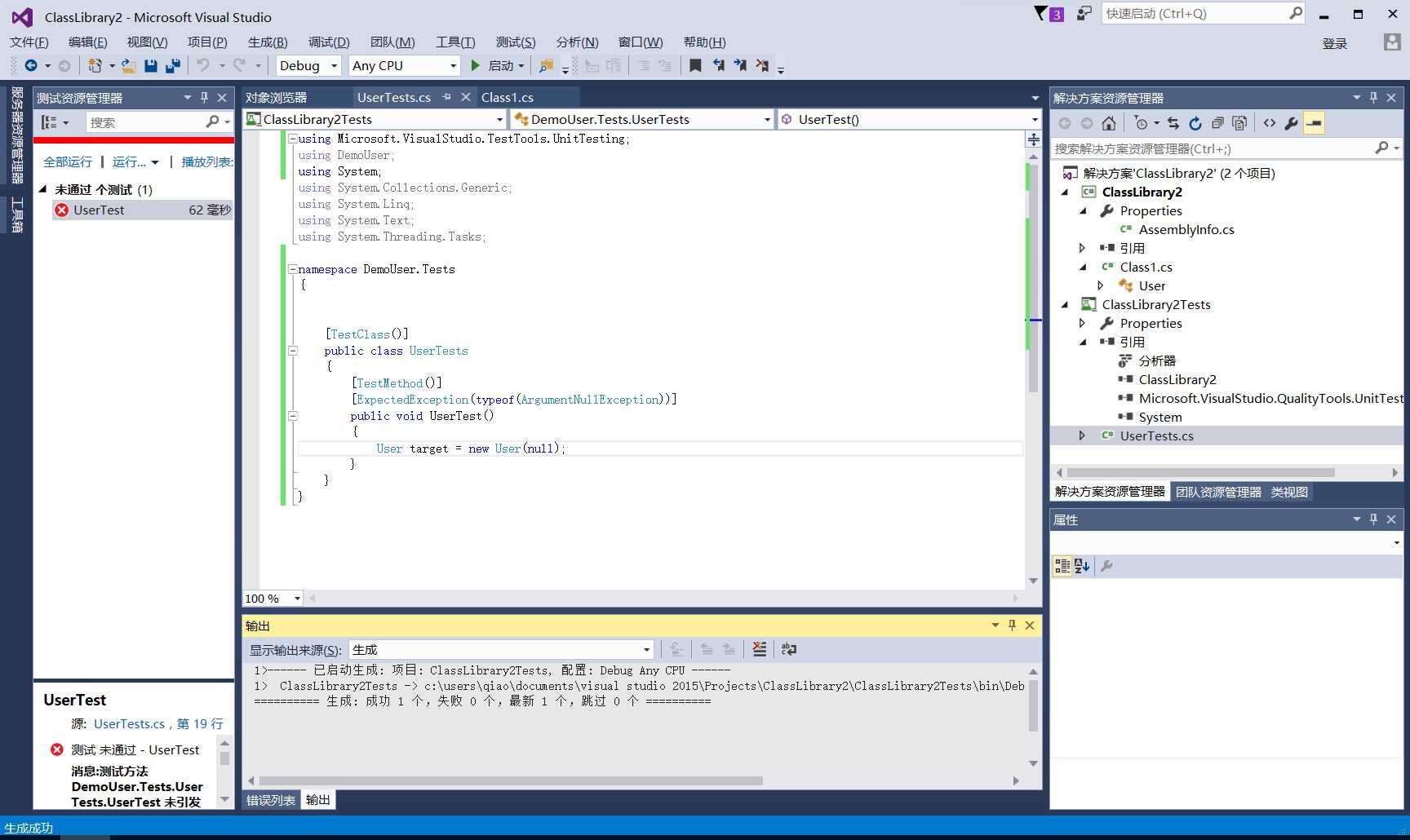Click the View Code icon in Solution Explorer
Image resolution: width=1410 pixels, height=840 pixels.
coord(1270,123)
